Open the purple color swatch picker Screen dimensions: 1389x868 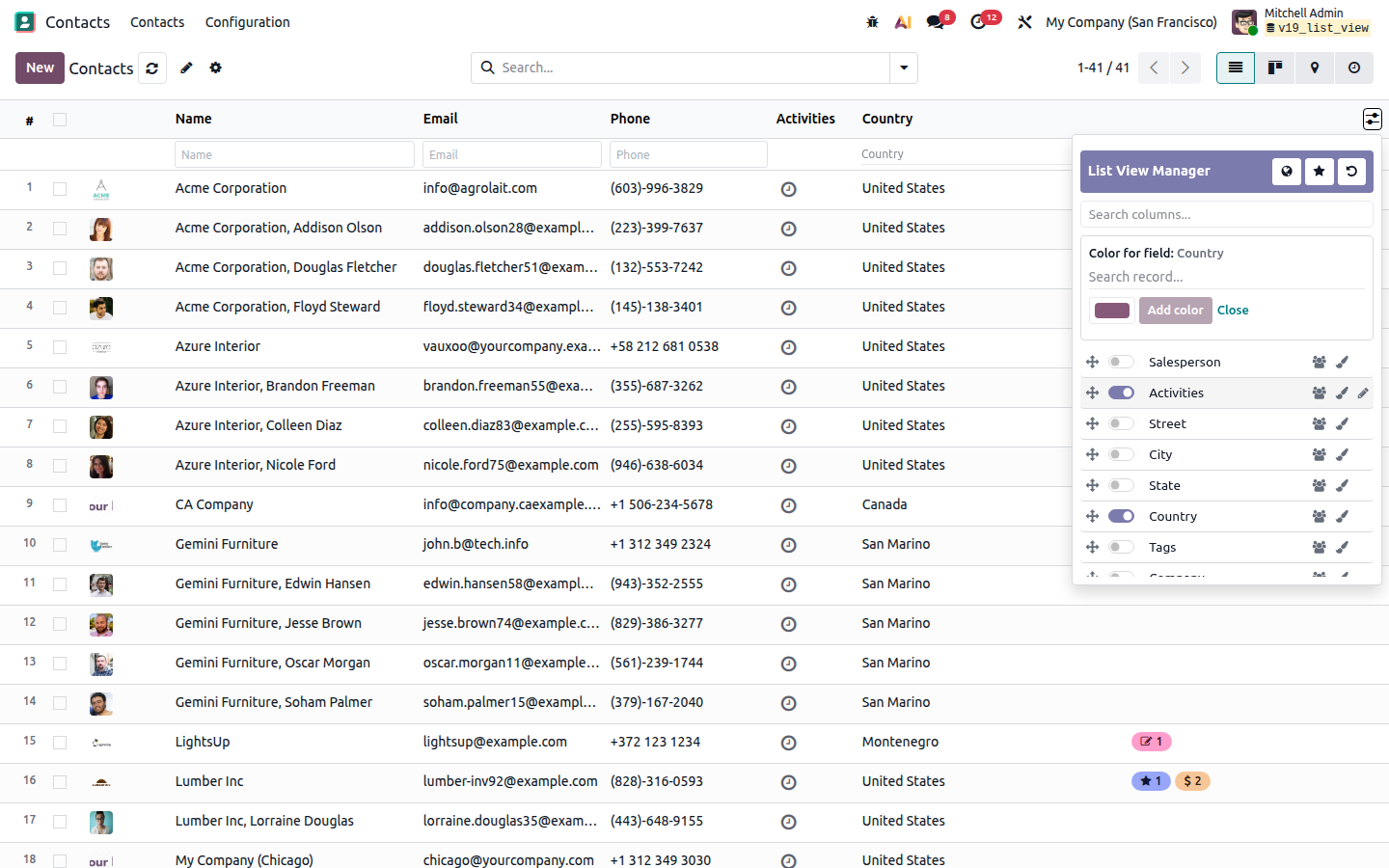(1111, 310)
